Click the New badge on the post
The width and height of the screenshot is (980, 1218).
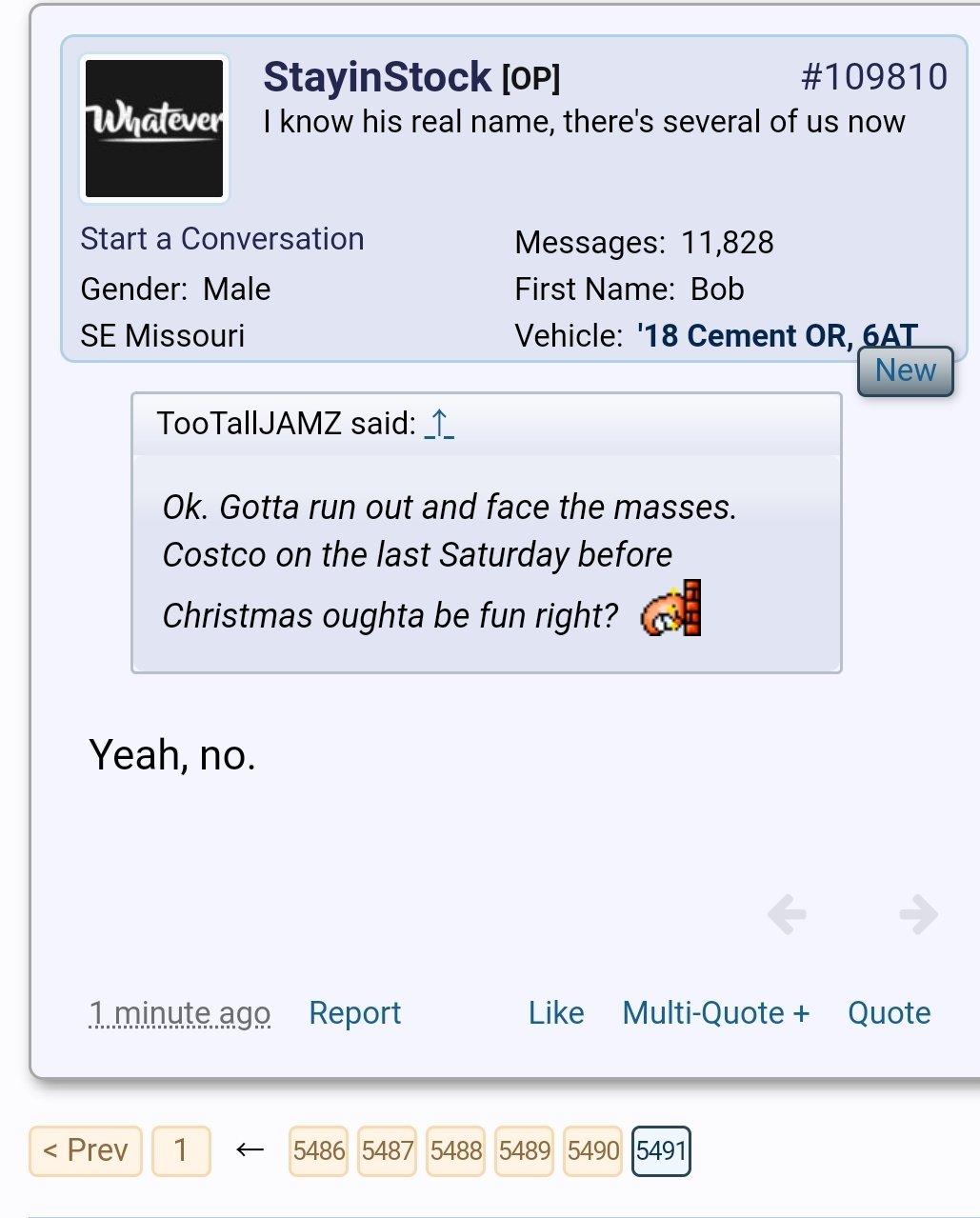pos(906,370)
